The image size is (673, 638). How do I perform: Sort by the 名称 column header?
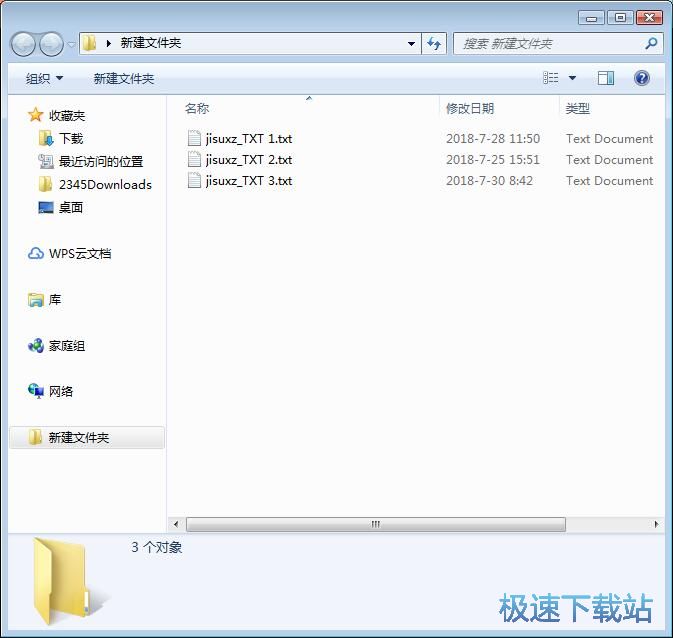point(197,109)
